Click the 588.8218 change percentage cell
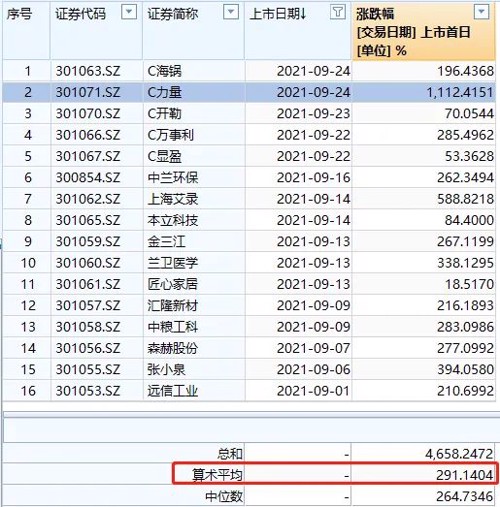 [465, 199]
